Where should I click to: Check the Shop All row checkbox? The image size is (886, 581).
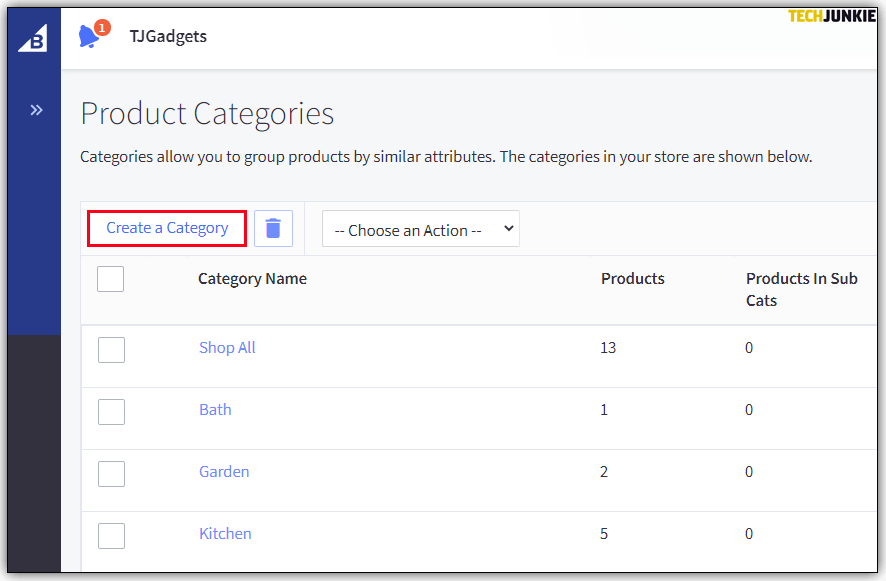(111, 349)
